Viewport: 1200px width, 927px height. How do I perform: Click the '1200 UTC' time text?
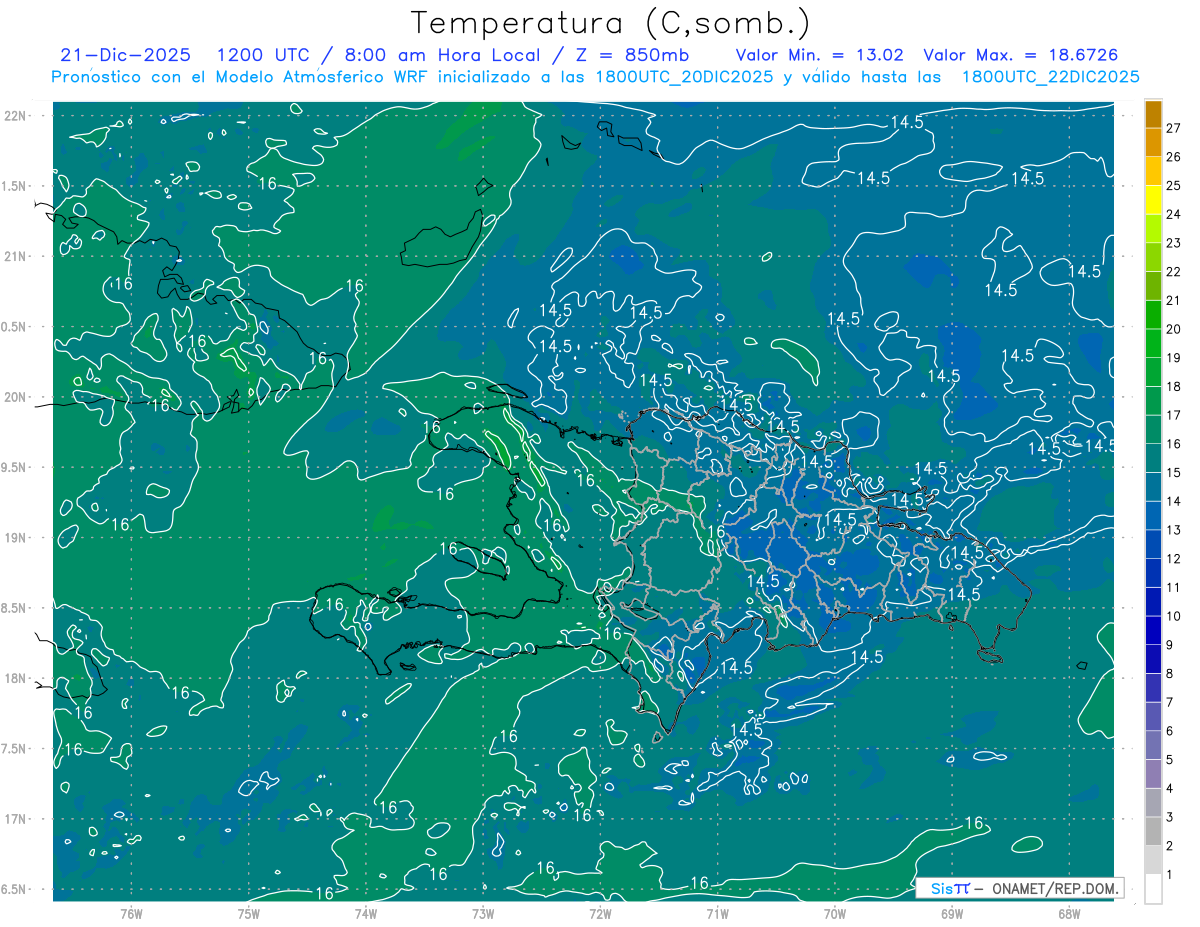[x=263, y=55]
